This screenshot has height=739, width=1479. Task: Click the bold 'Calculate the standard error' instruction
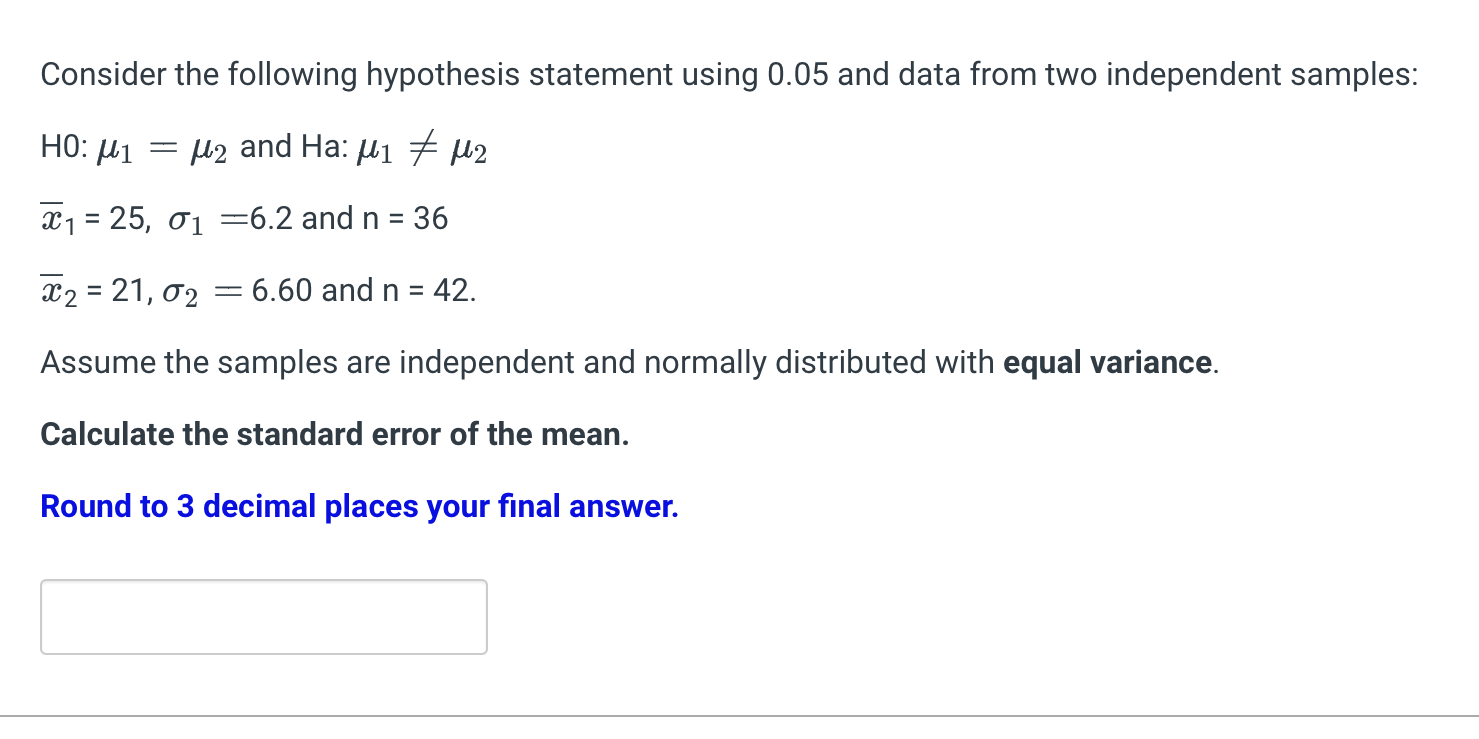coord(335,434)
